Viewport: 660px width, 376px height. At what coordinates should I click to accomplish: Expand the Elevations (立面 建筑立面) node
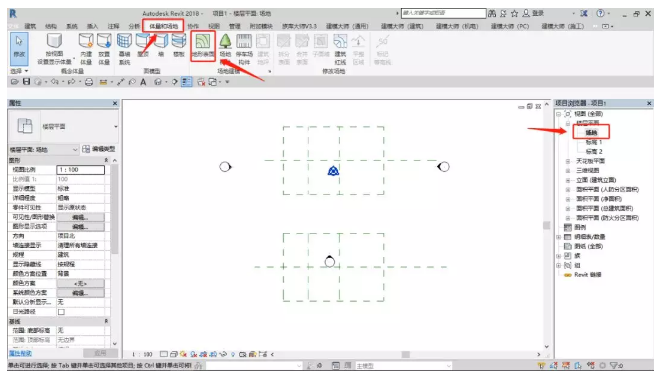[x=568, y=180]
